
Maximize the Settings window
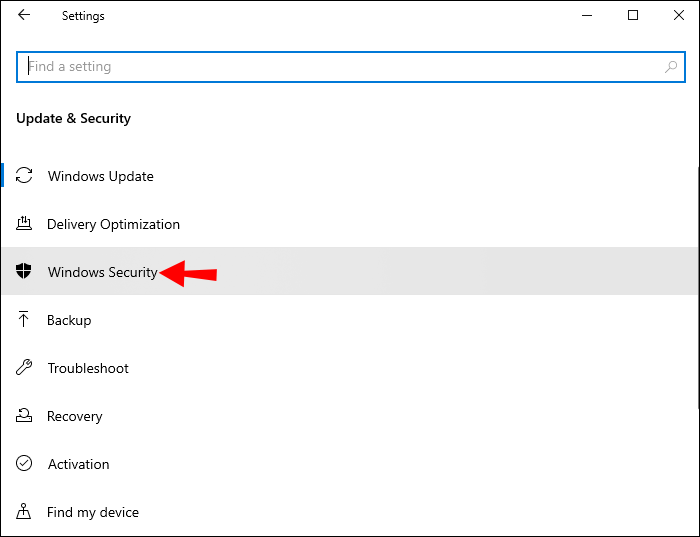click(633, 16)
